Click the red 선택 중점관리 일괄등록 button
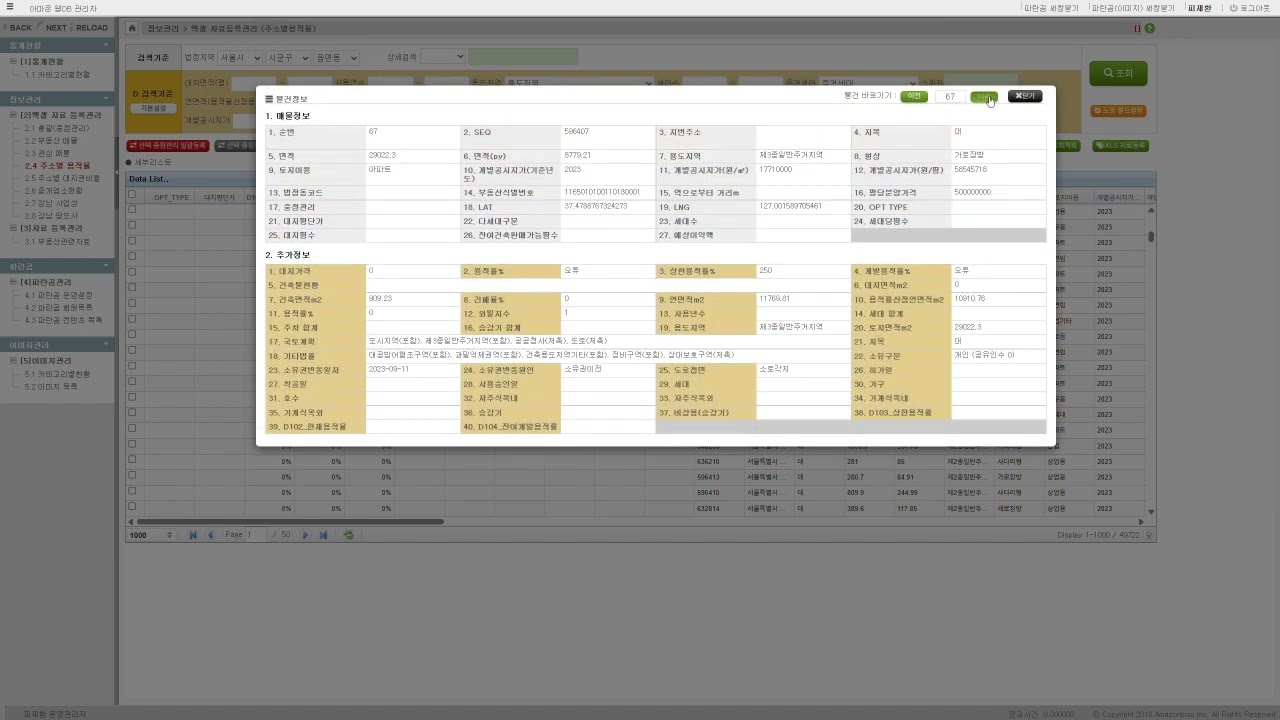1280x720 pixels. coord(168,146)
